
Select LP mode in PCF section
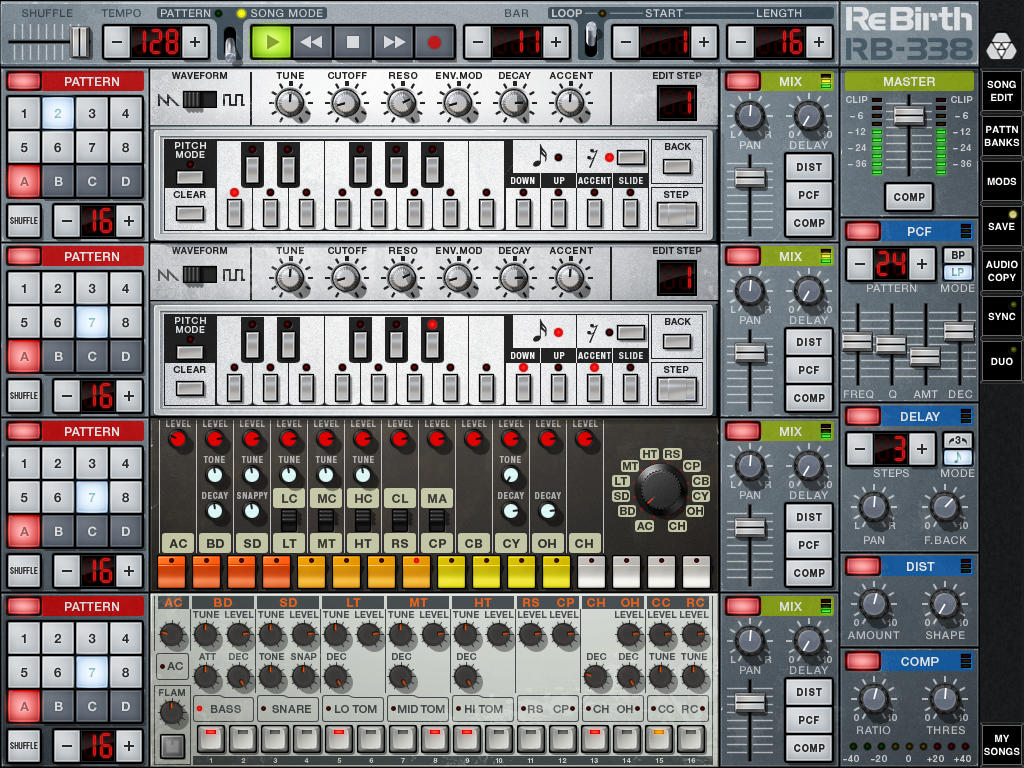pos(957,272)
